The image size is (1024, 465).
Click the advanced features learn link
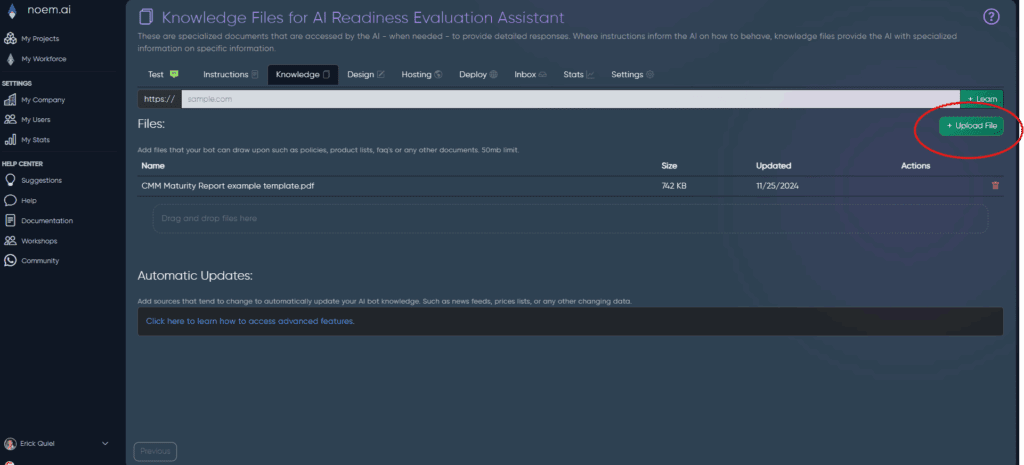[x=250, y=321]
